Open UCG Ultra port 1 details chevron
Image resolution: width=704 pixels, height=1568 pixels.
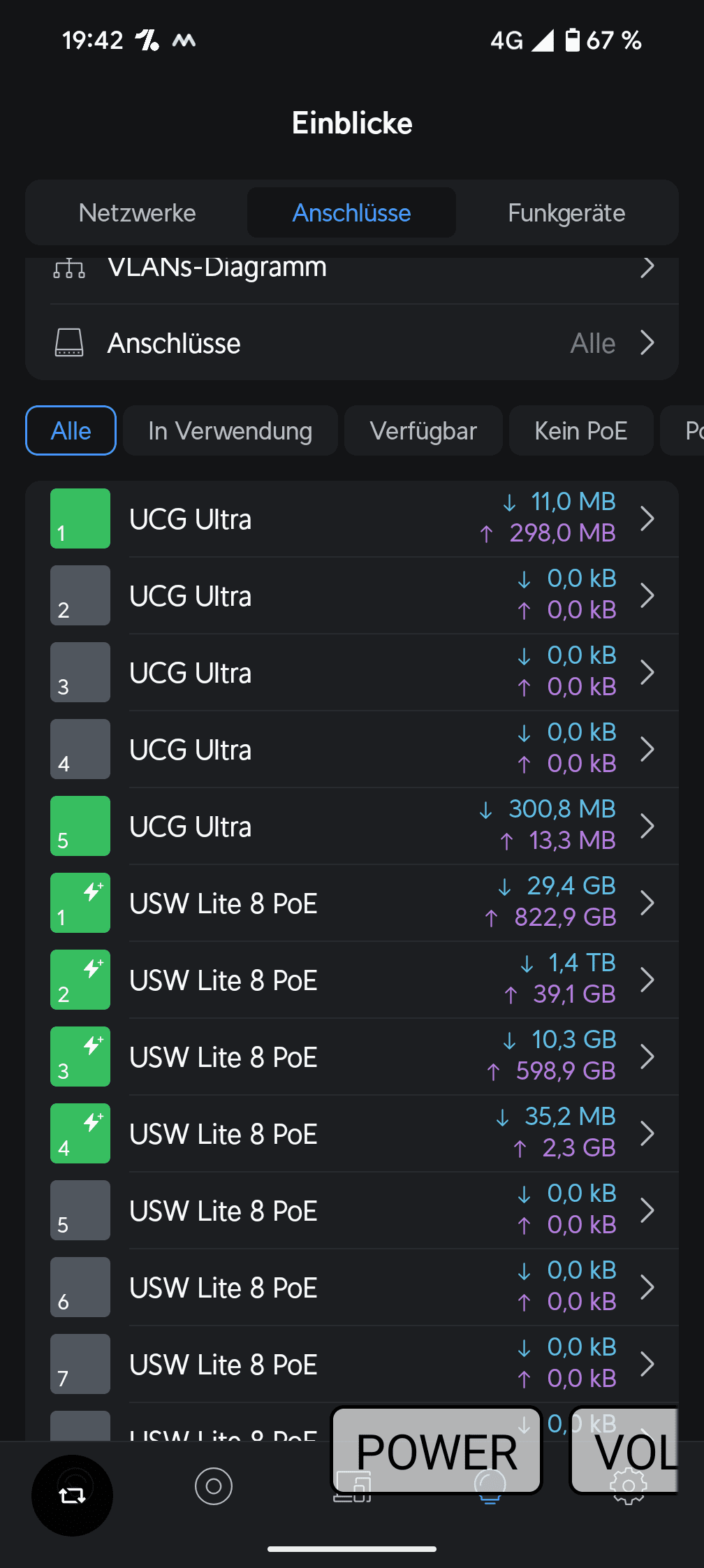647,518
